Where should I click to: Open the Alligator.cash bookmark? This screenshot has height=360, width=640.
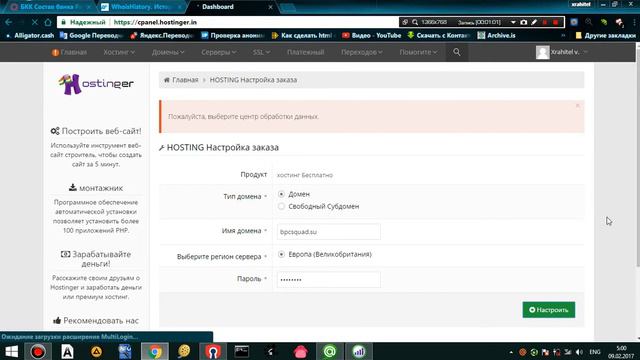[30, 36]
